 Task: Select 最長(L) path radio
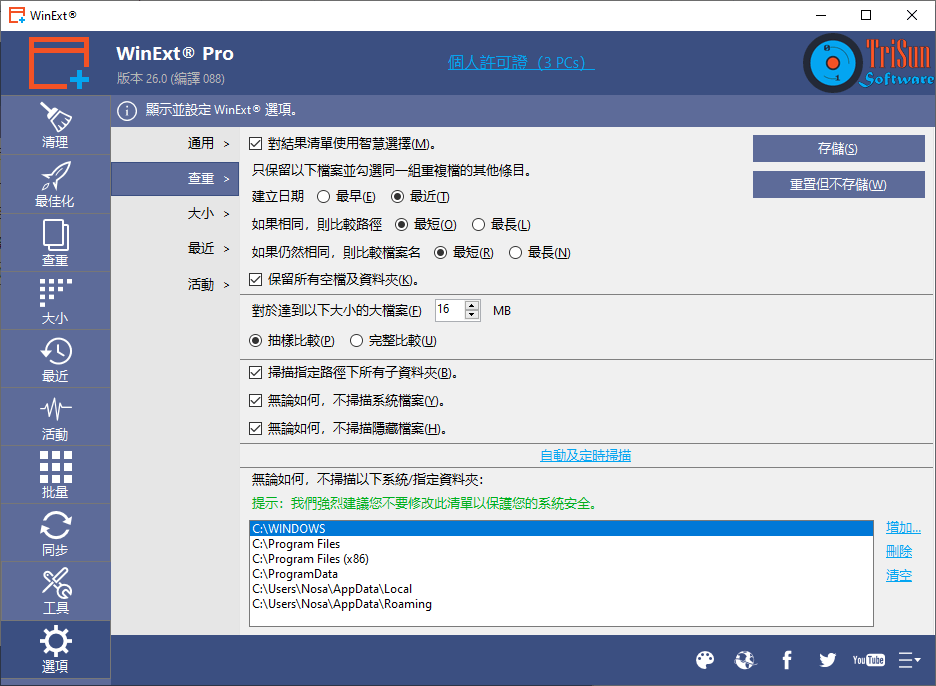point(478,224)
